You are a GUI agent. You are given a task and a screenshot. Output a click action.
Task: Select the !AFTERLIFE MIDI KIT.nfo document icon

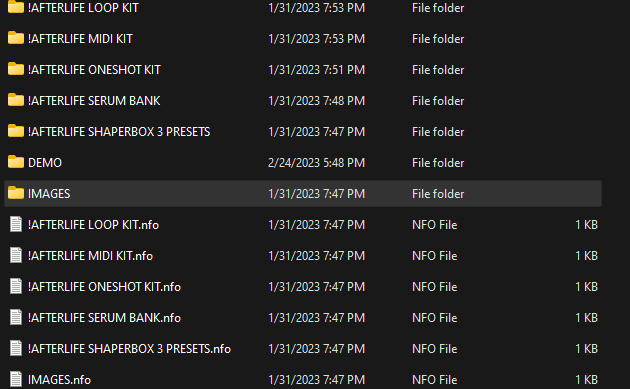[x=16, y=255]
